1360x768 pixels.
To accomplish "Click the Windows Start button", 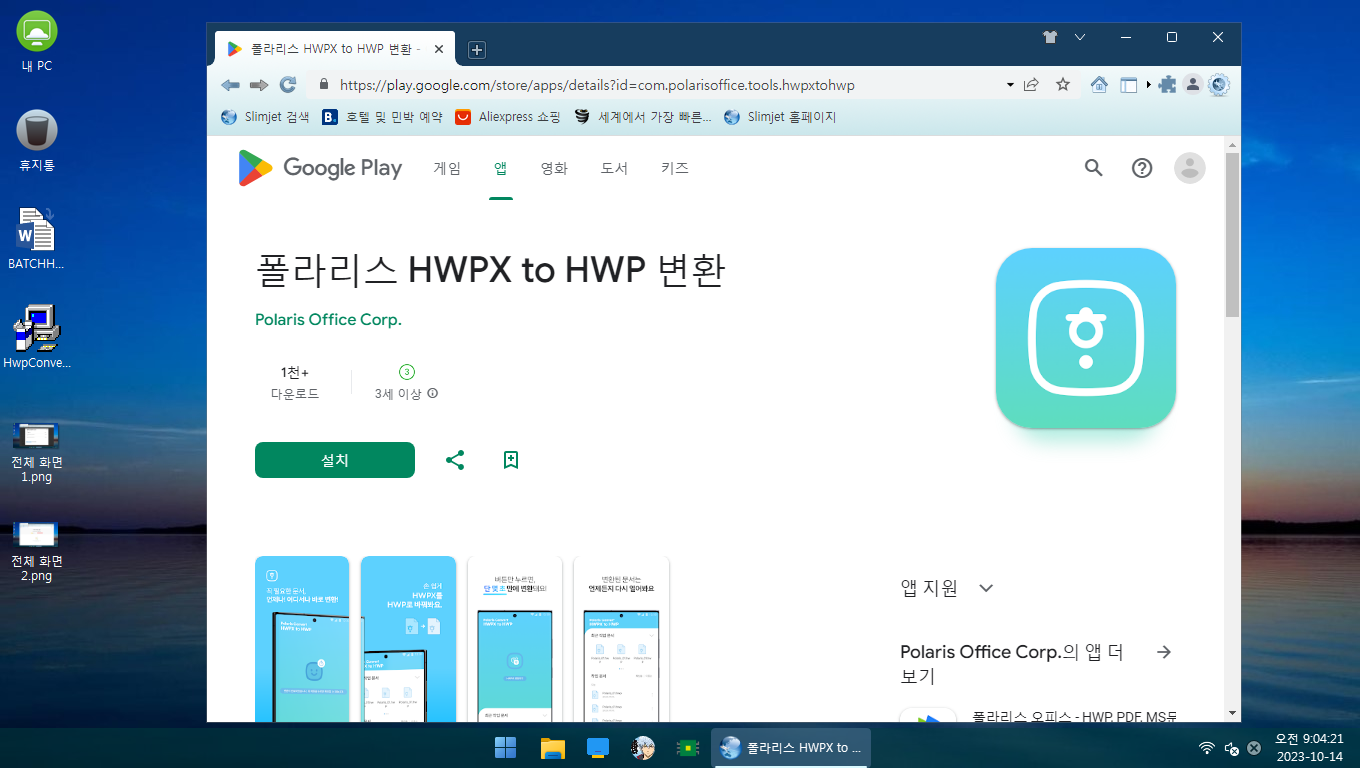I will coord(506,747).
